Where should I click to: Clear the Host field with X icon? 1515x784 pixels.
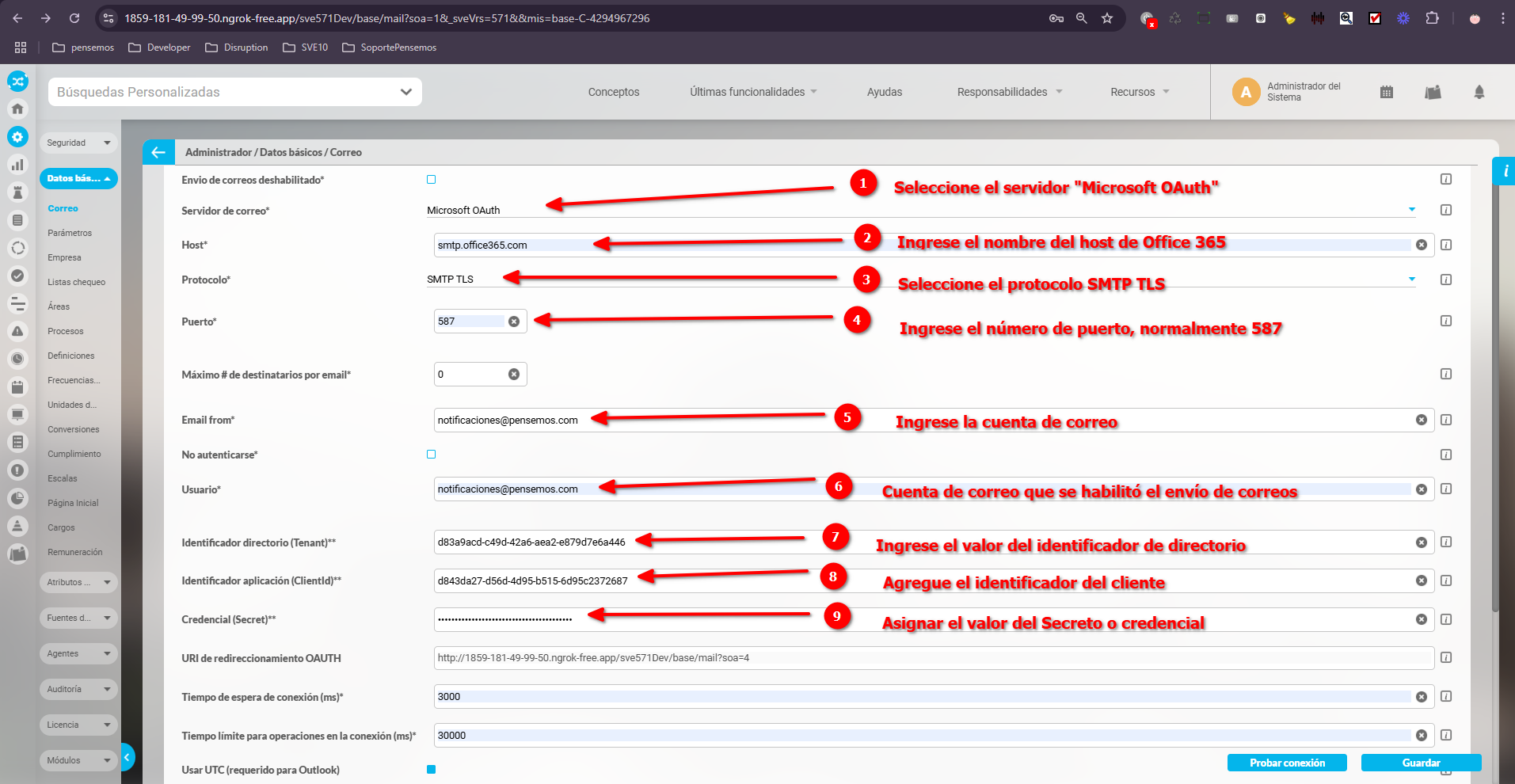[x=1421, y=245]
